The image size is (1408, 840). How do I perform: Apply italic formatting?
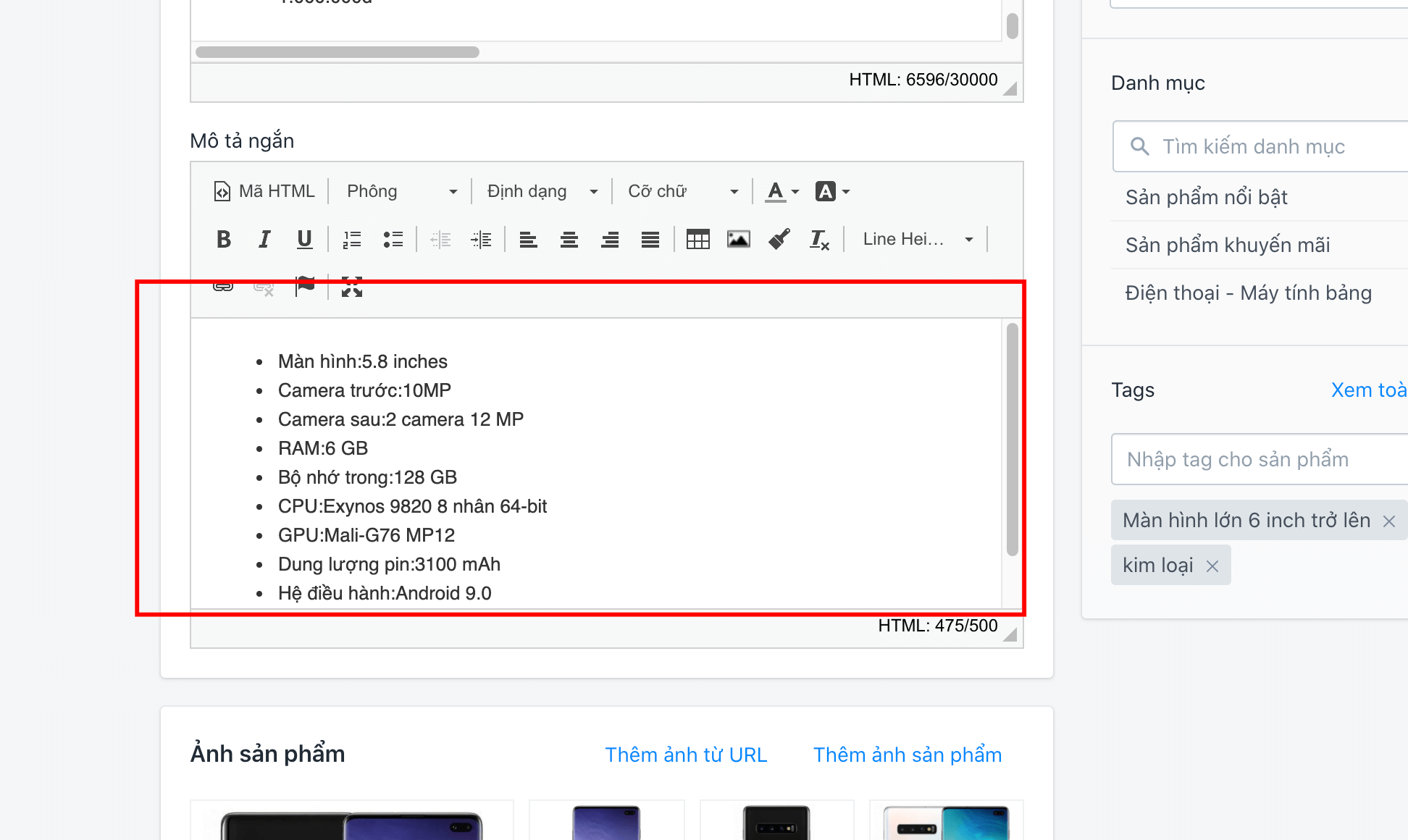264,239
